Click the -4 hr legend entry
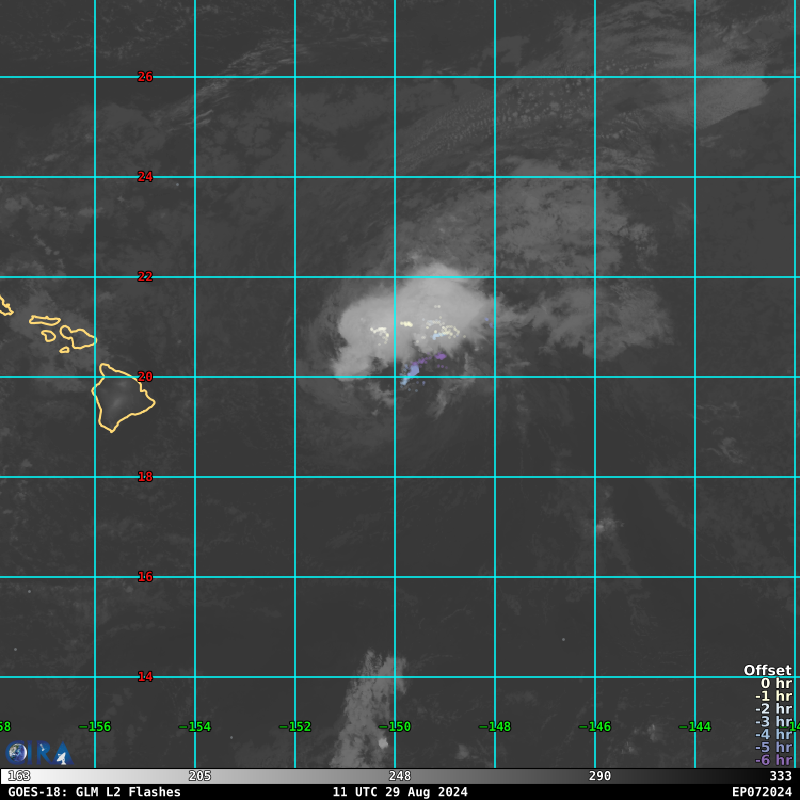 point(773,734)
